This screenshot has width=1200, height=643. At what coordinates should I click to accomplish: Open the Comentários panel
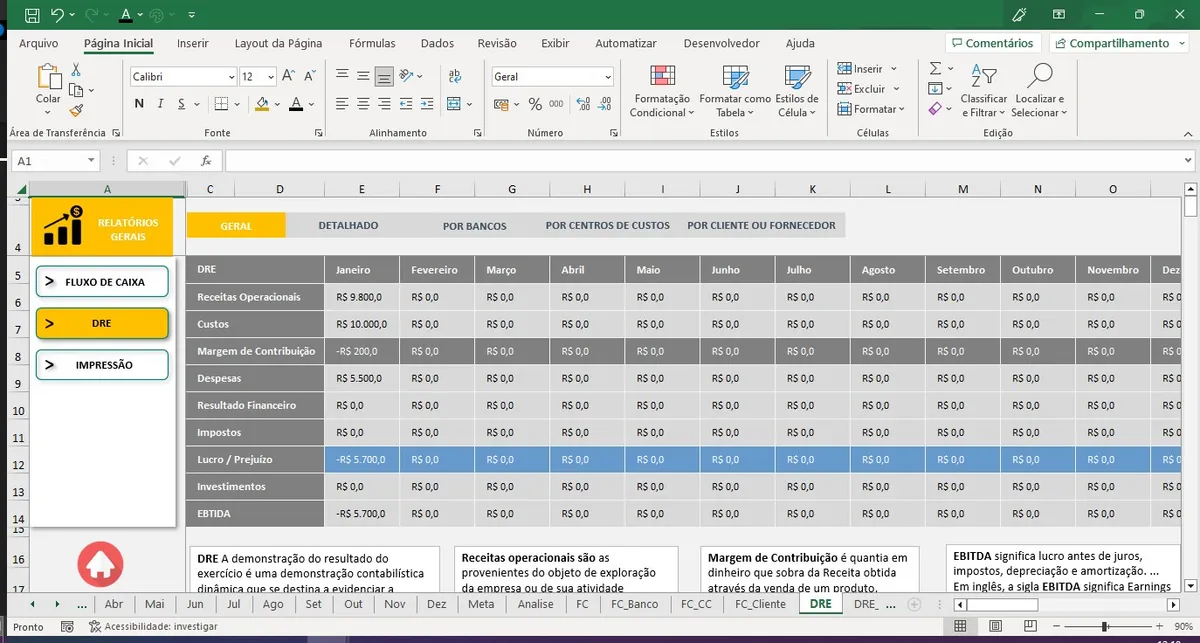click(993, 43)
